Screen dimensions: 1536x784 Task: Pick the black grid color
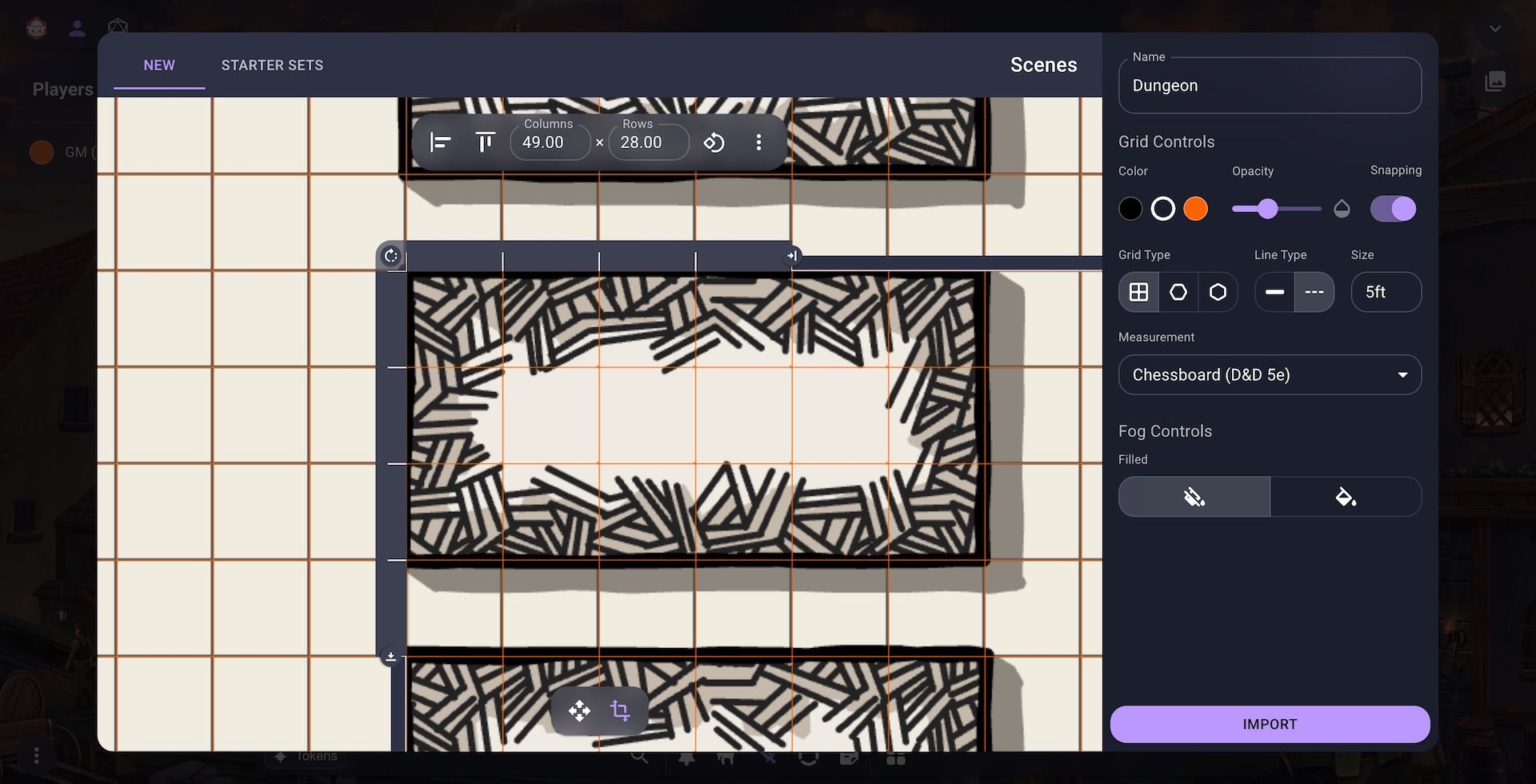1130,209
